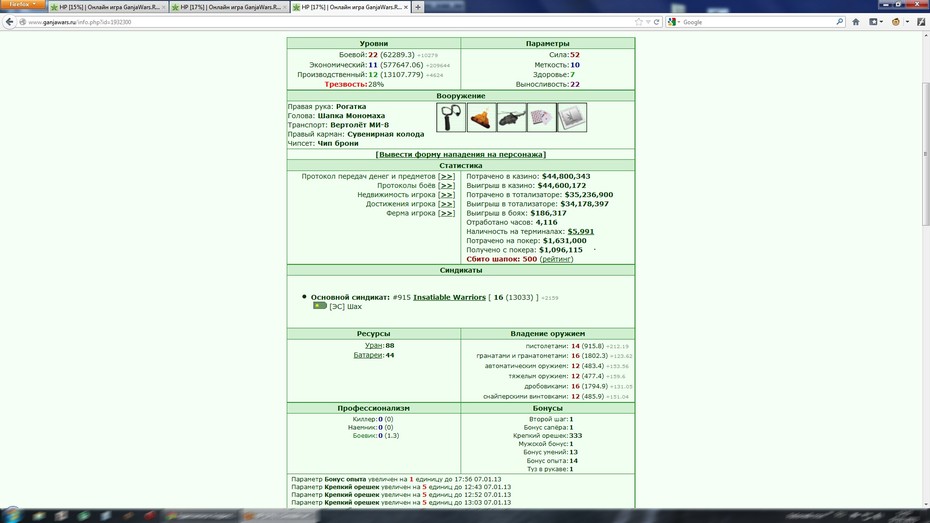
Task: Click the 'пистолетами: 14' weapon skill row
Action: (x=577, y=346)
